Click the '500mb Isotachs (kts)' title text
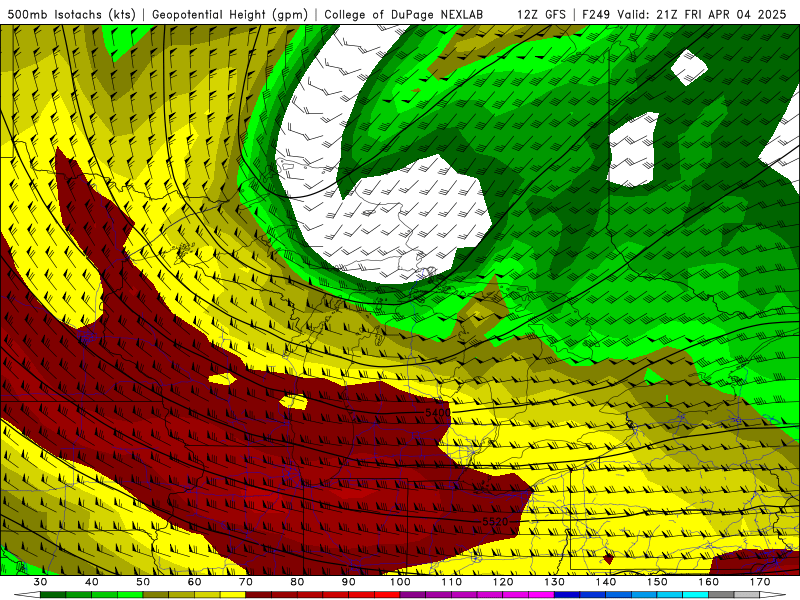The image size is (800, 600). coord(71,14)
